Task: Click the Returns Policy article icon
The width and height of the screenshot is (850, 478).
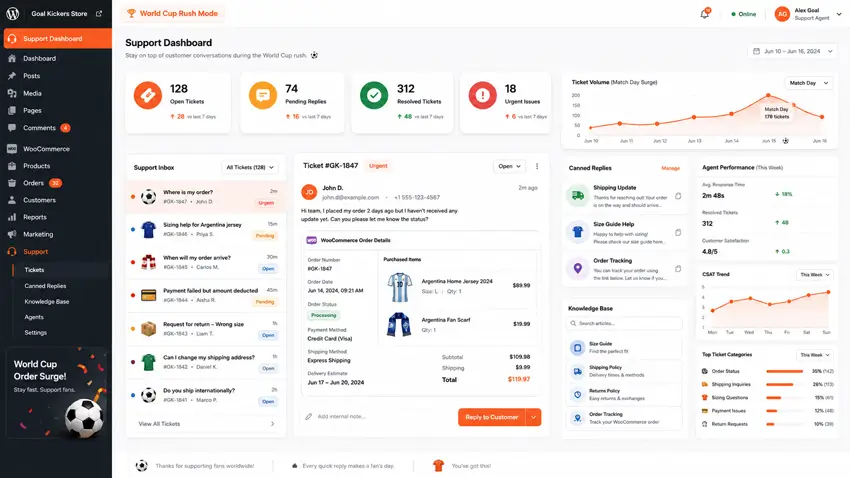Action: [x=577, y=395]
